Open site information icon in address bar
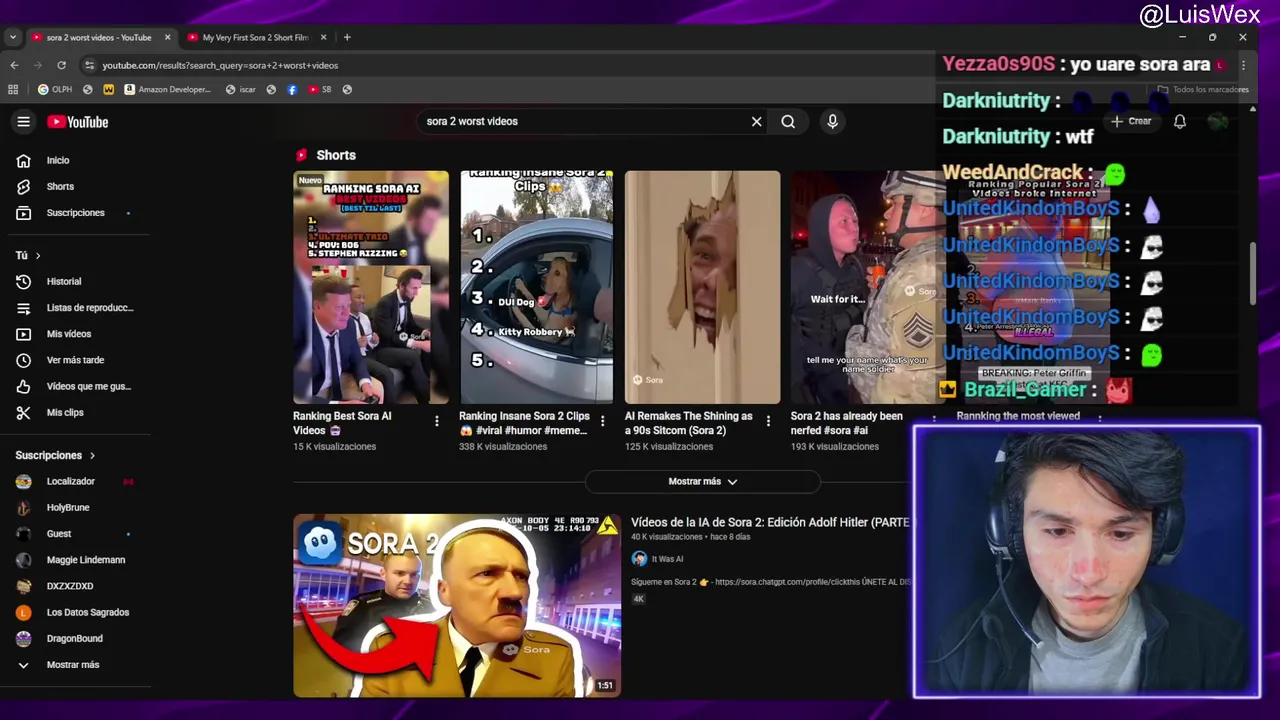Viewport: 1280px width, 720px height. (x=89, y=65)
